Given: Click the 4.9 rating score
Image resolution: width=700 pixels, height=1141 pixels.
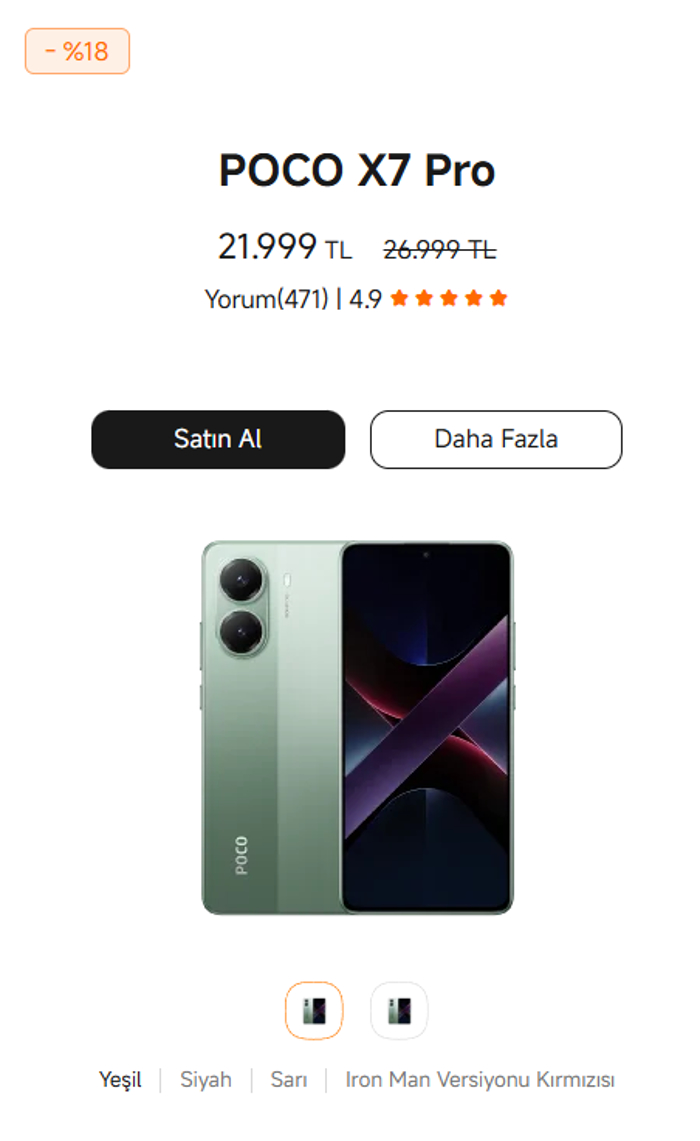Looking at the screenshot, I should [x=365, y=299].
